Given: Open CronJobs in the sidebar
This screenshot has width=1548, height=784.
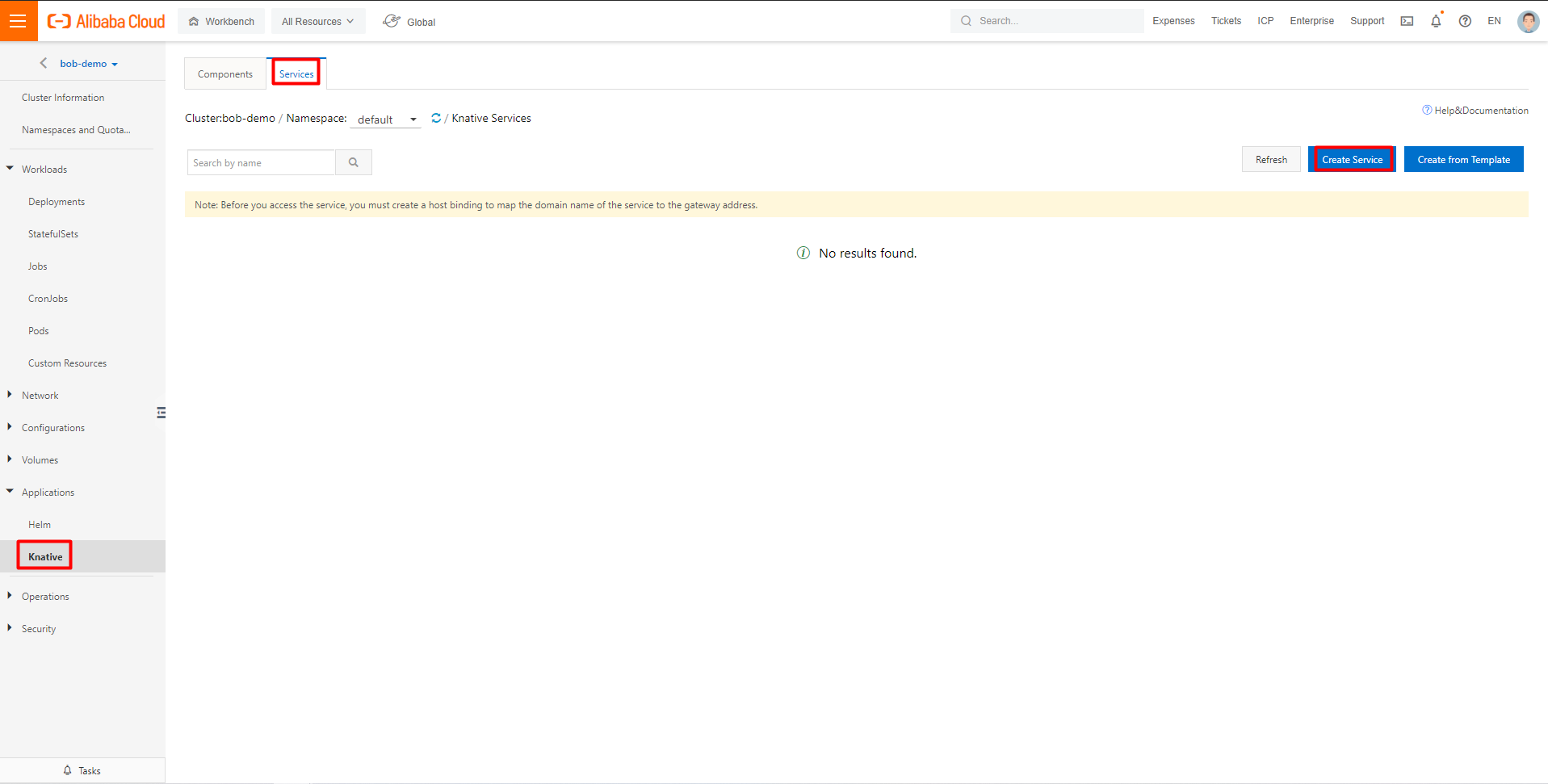Looking at the screenshot, I should [48, 299].
